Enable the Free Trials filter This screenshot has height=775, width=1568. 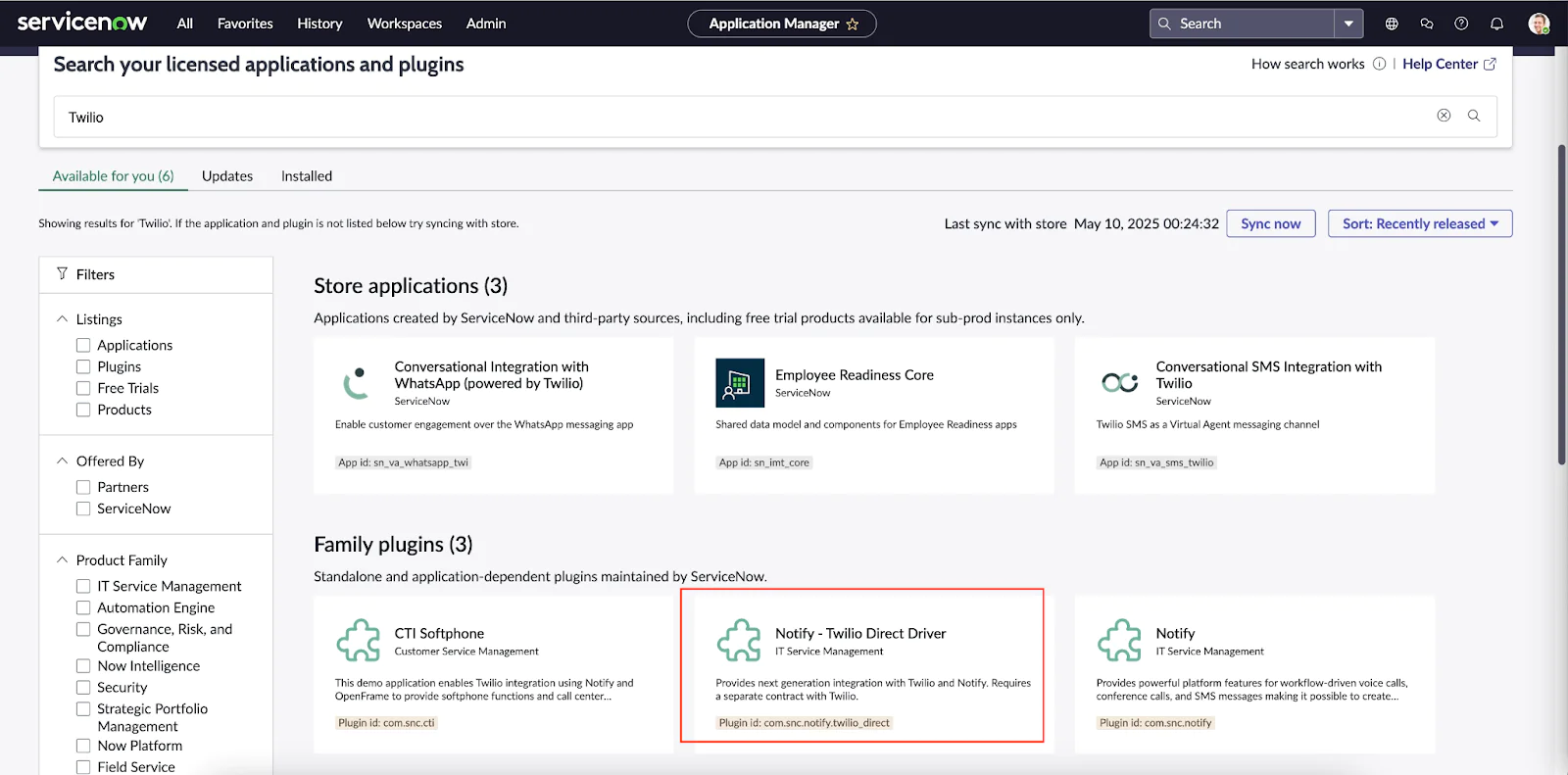point(83,388)
